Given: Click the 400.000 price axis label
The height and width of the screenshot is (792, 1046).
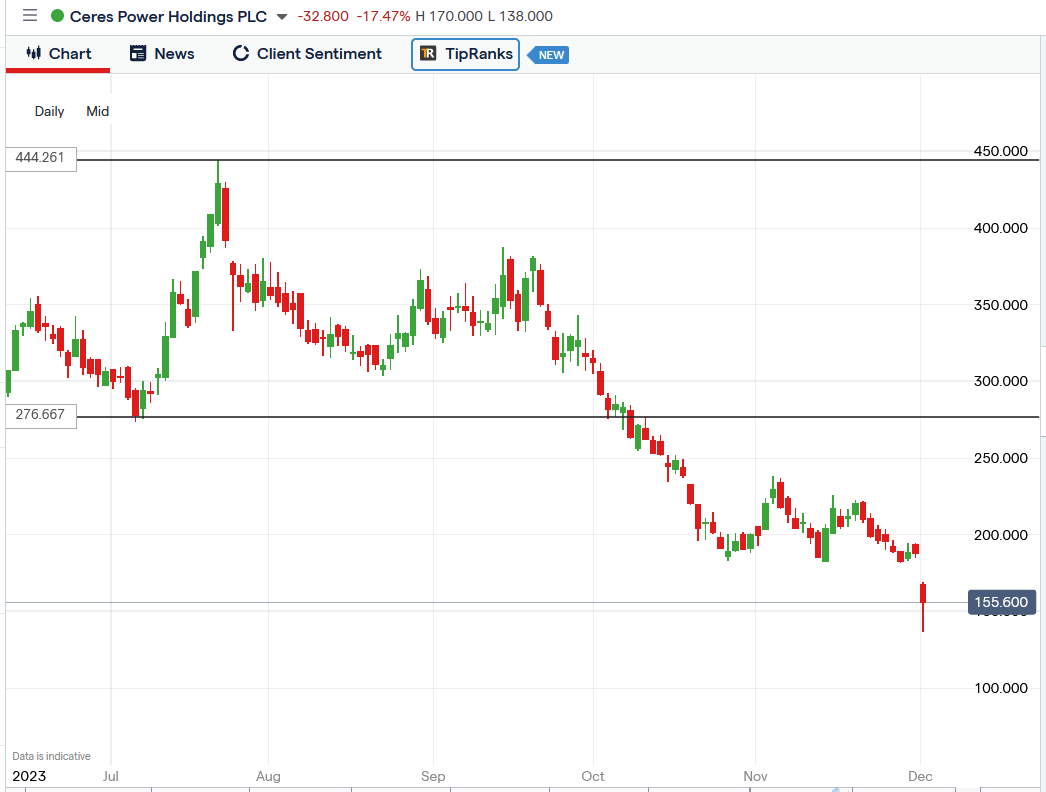Looking at the screenshot, I should tap(1001, 228).
